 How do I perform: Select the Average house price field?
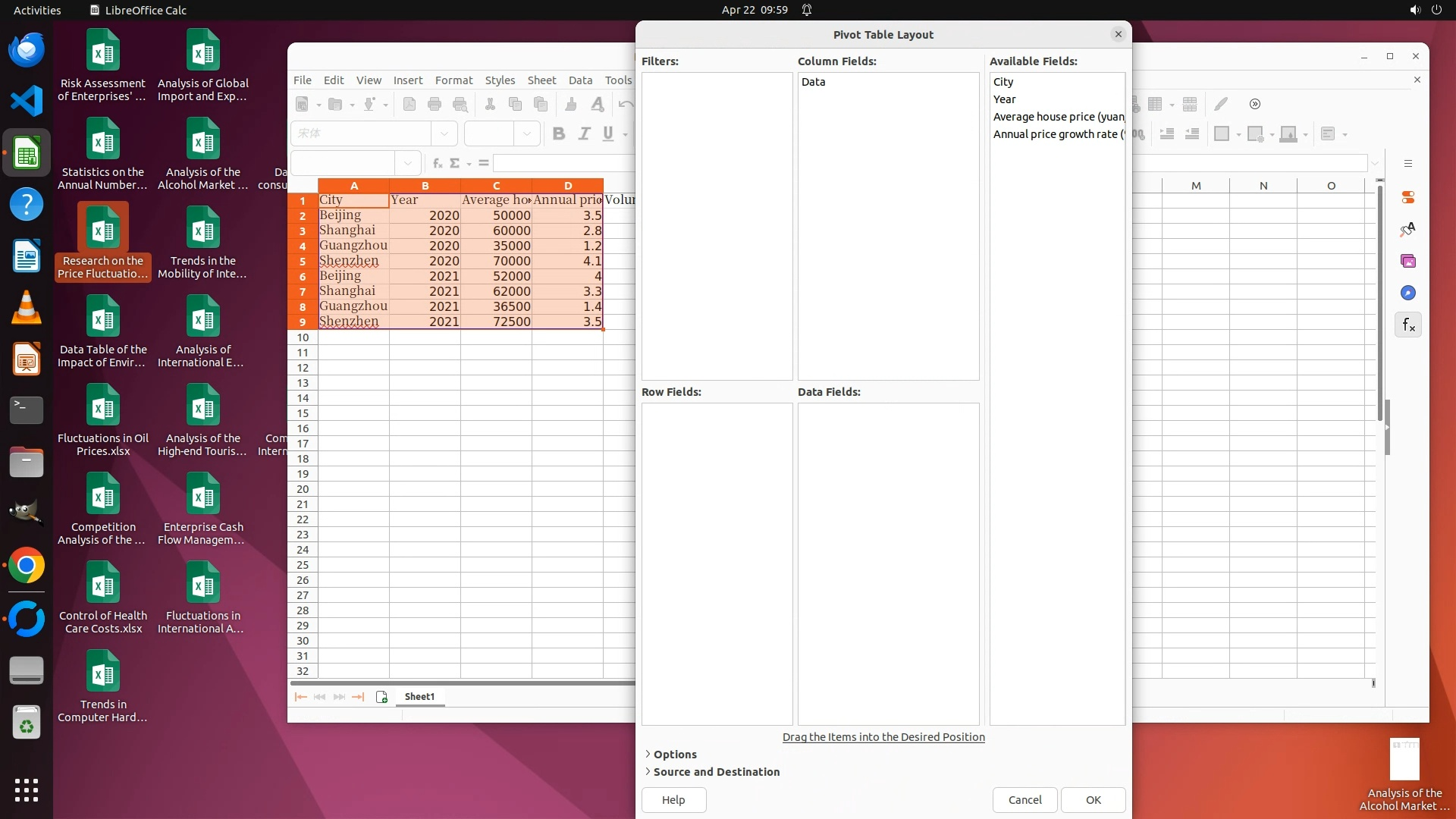tap(1058, 117)
